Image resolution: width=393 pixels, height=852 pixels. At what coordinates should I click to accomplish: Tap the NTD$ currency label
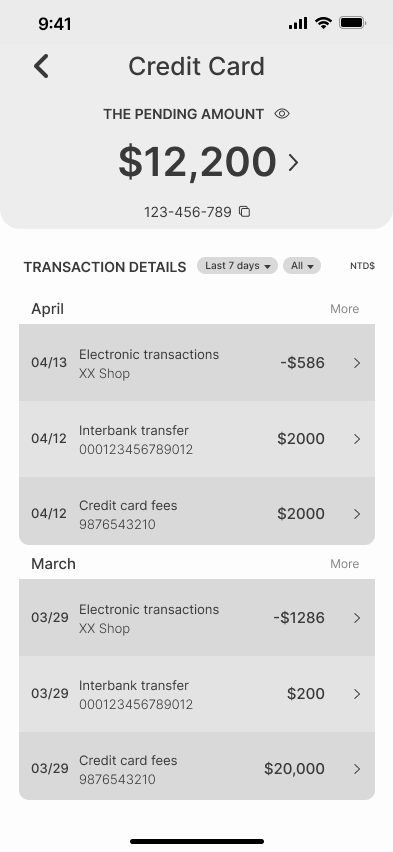(x=363, y=266)
